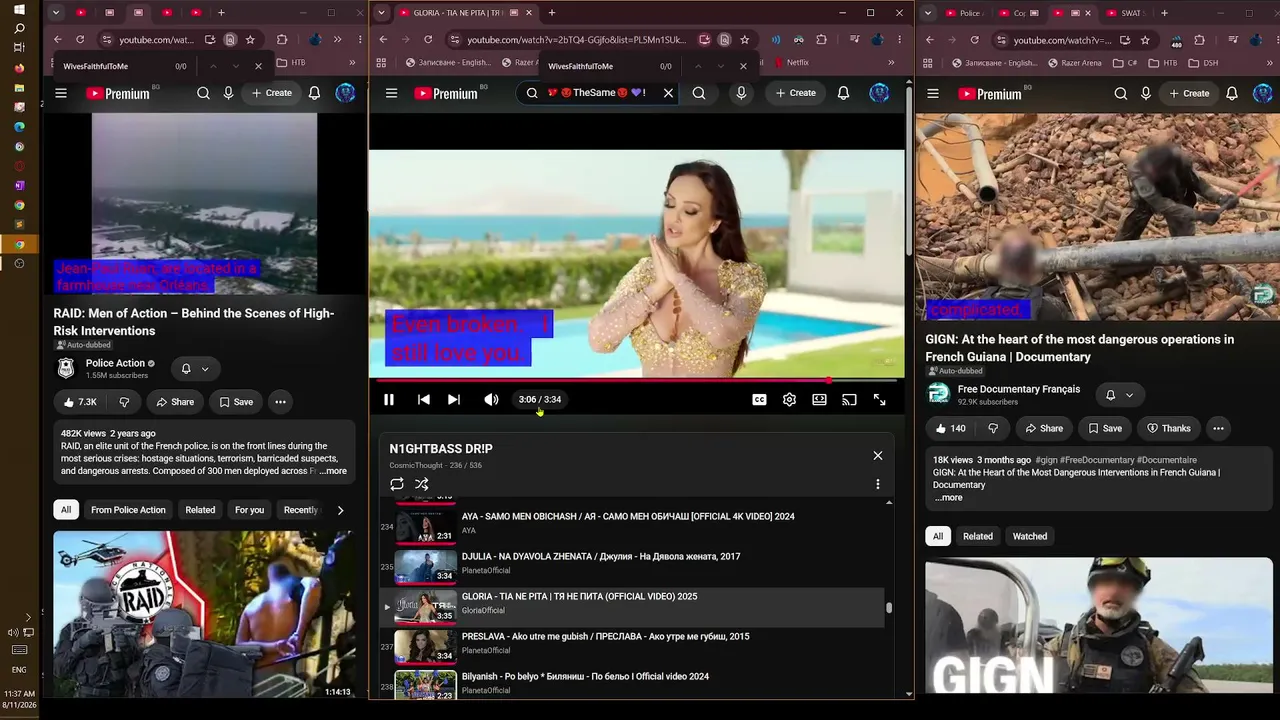The height and width of the screenshot is (720, 1280).
Task: Share the RAID Men of Action video
Action: pos(174,402)
